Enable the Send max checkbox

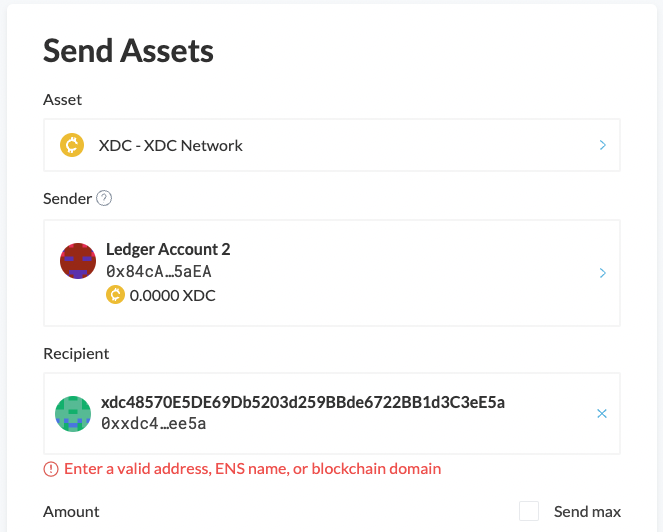[529, 511]
